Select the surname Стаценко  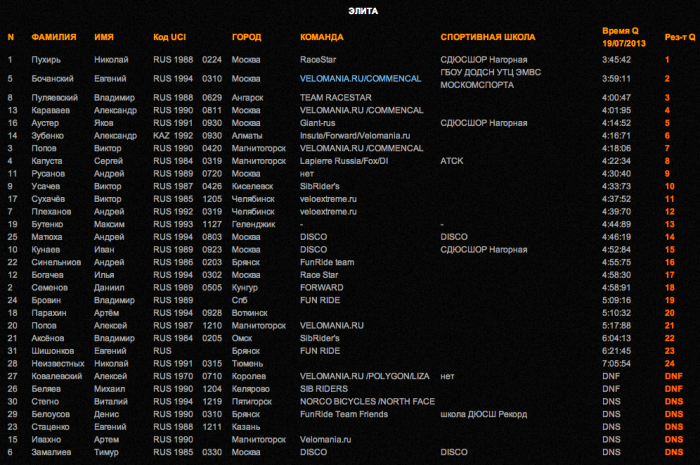50,427
